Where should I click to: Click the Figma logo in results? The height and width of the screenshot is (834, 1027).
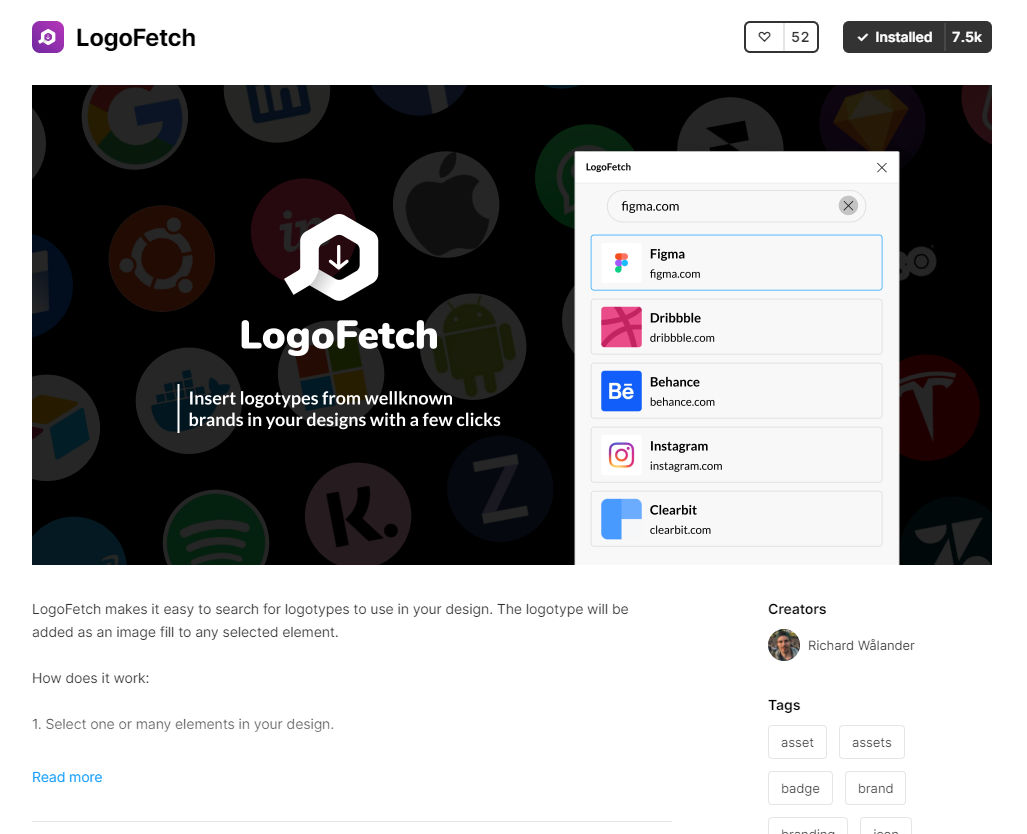coord(621,263)
